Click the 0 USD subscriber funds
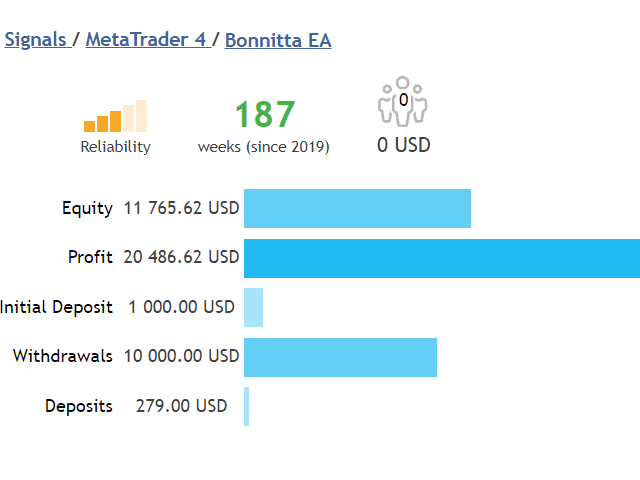Screen dimensions: 640x480 tap(403, 145)
